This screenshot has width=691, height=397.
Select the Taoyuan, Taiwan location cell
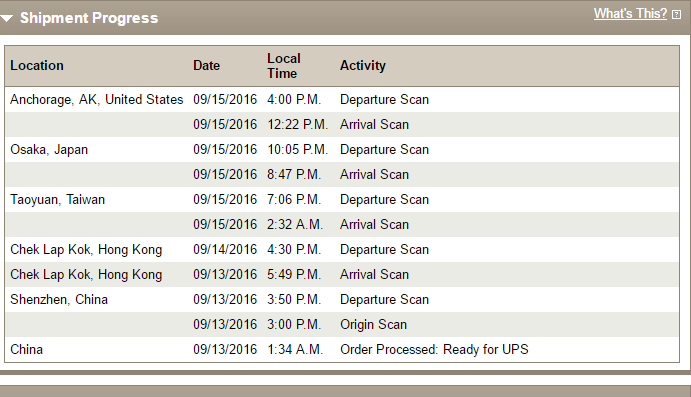point(57,200)
